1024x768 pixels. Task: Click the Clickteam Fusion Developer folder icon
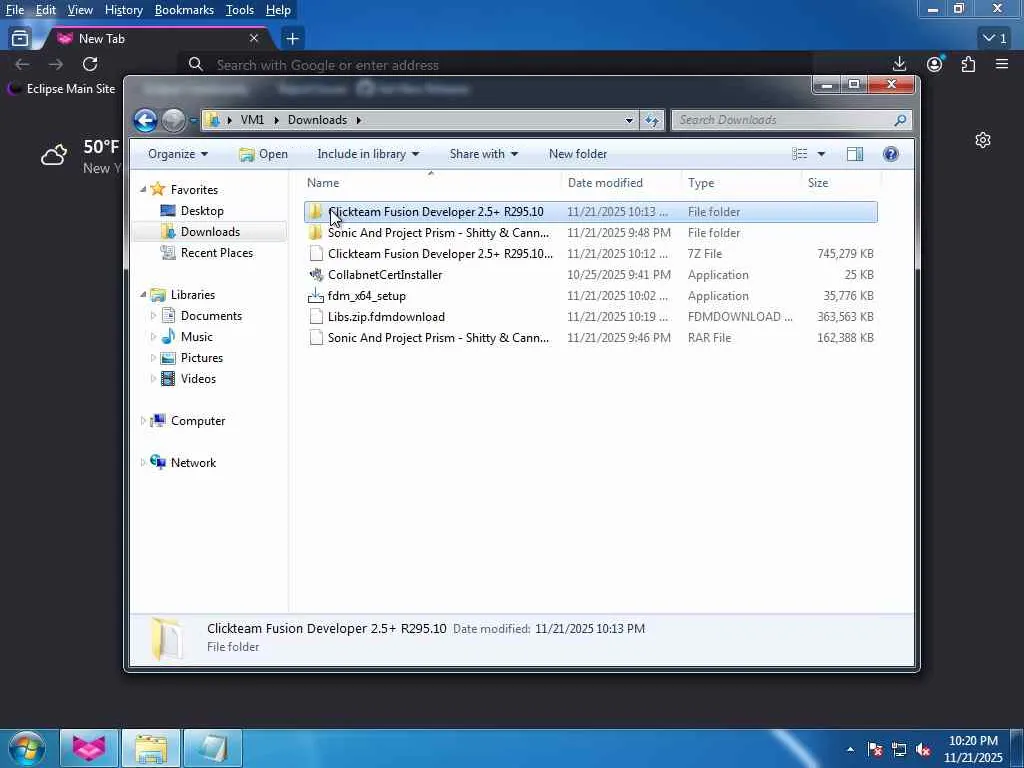[x=316, y=212]
